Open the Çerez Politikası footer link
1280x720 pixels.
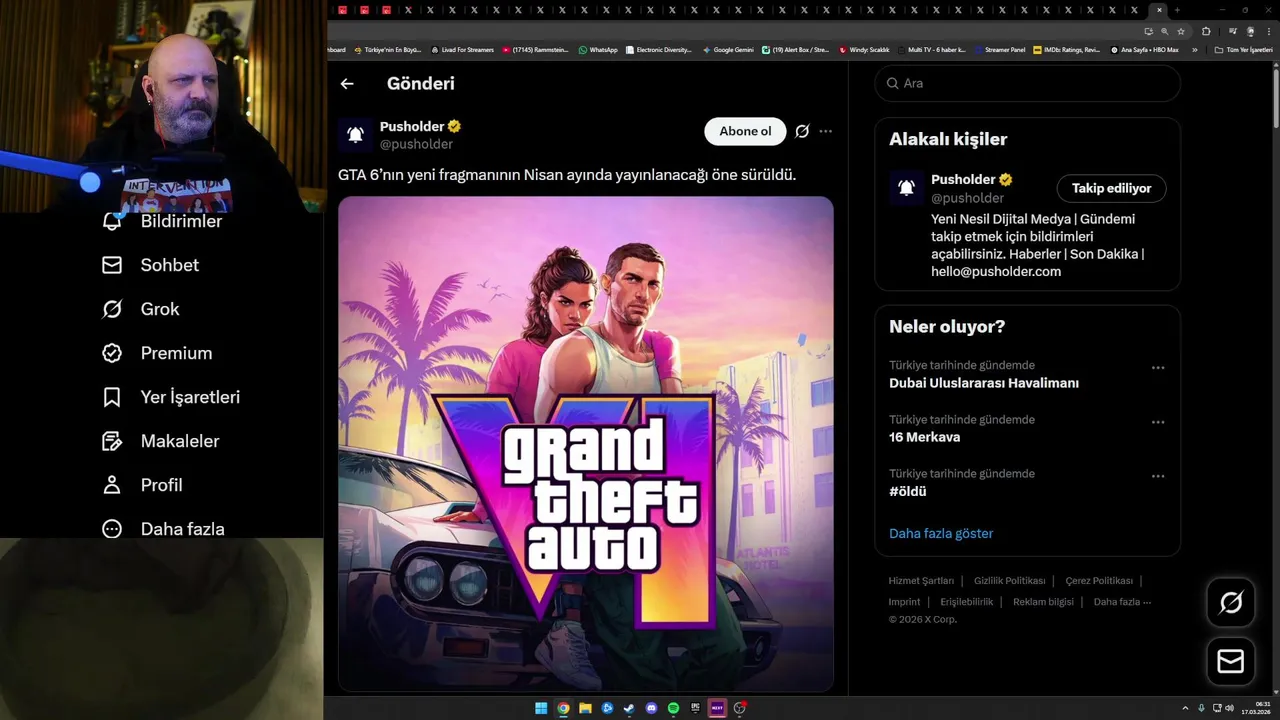click(x=1099, y=580)
